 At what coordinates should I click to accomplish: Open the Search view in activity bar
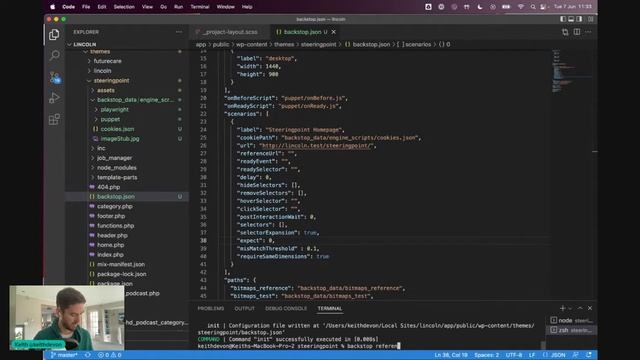click(x=54, y=55)
